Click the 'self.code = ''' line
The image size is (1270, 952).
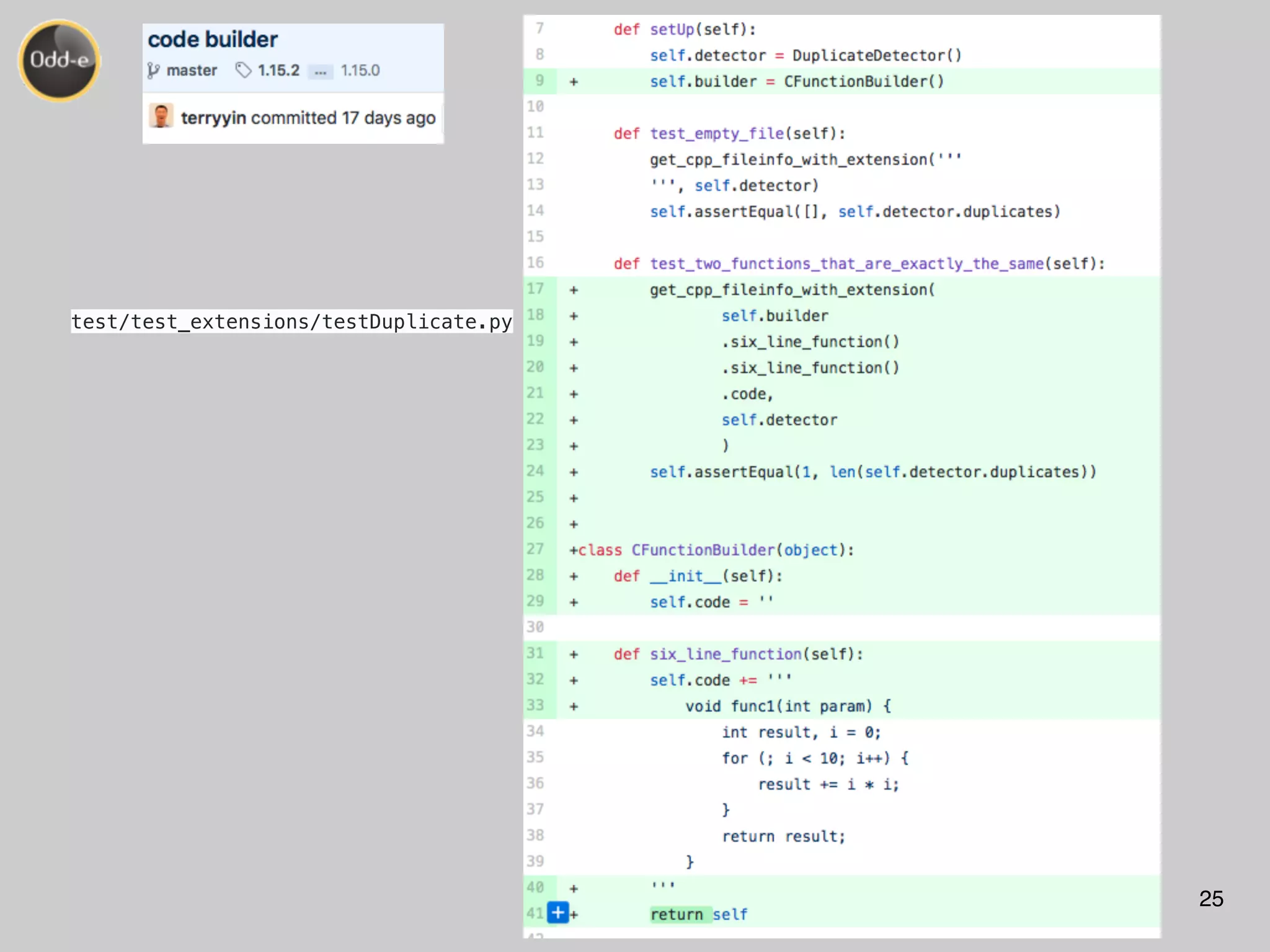712,602
